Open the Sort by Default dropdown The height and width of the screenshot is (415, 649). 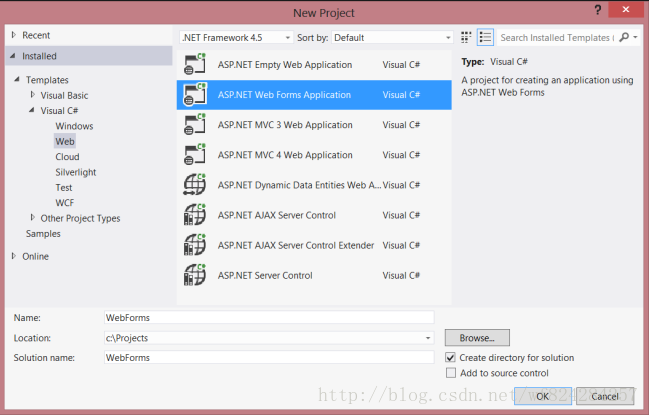click(x=392, y=38)
